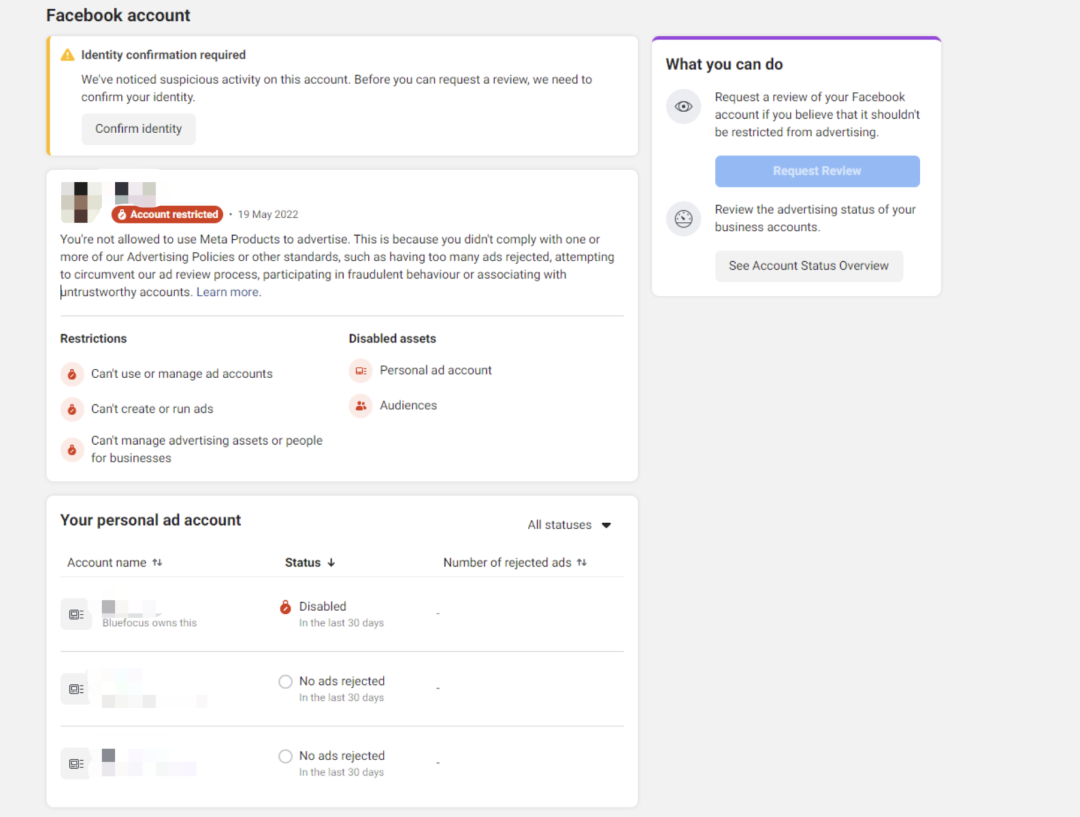The width and height of the screenshot is (1080, 817).
Task: Sort by Account name column arrows
Action: point(157,563)
